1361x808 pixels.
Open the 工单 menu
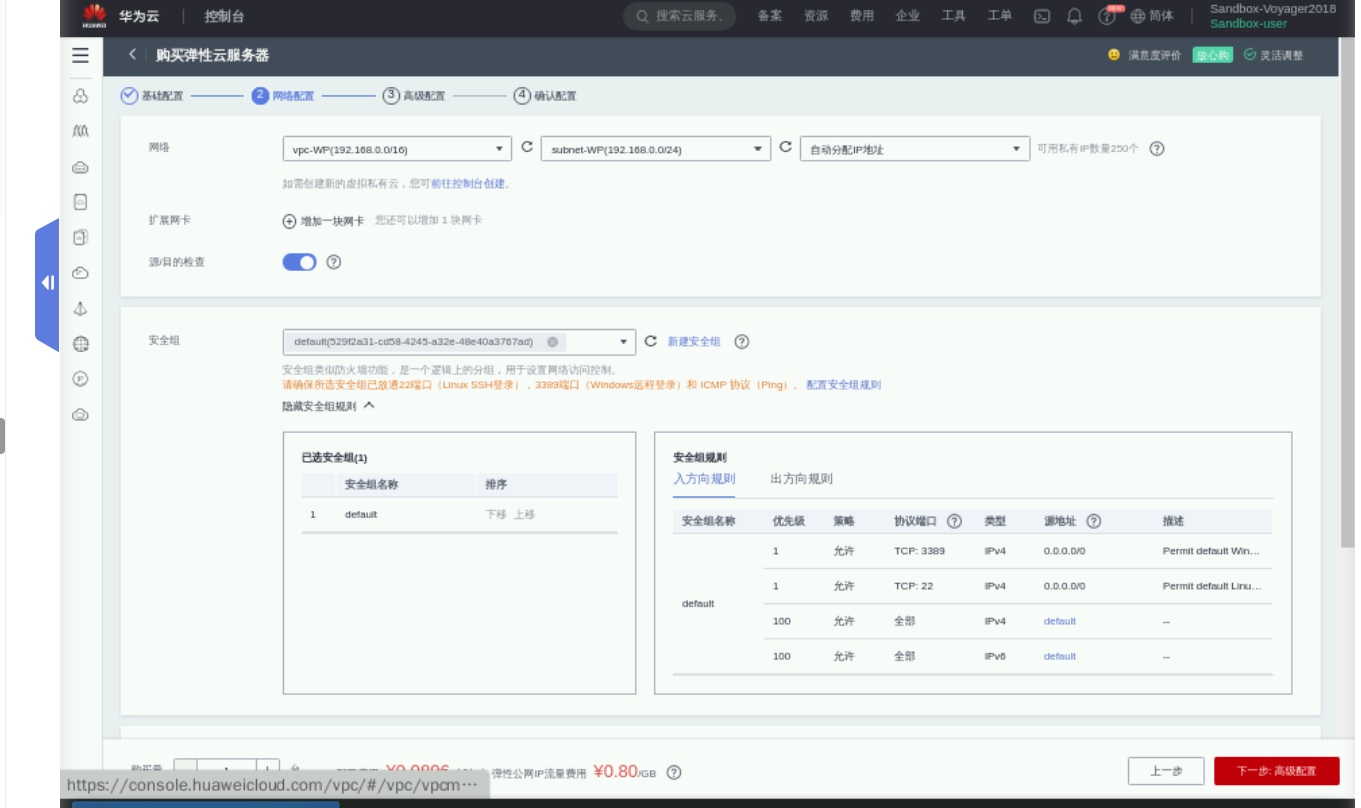coord(1000,16)
